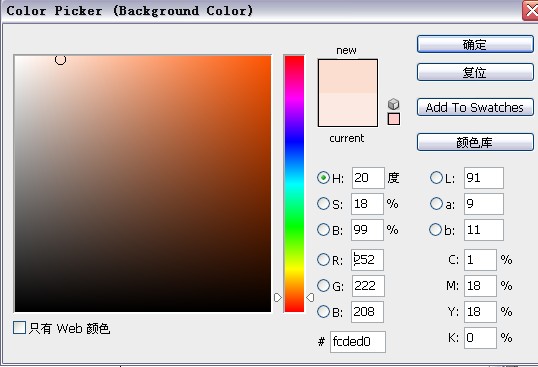This screenshot has width=538, height=367.
Task: Click the 度 degree unit label
Action: coord(393,178)
